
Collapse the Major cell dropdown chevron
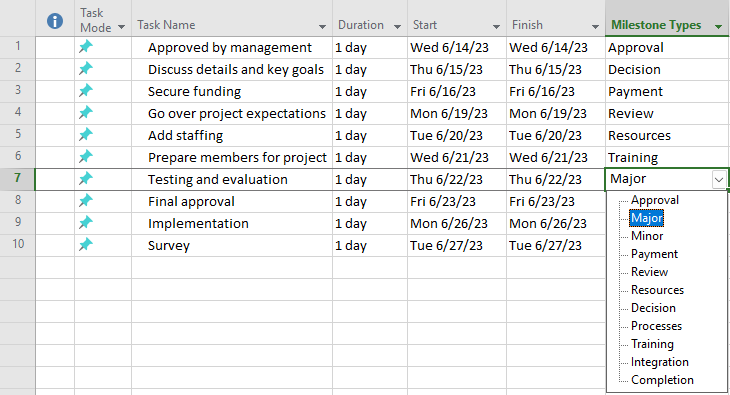[x=719, y=179]
